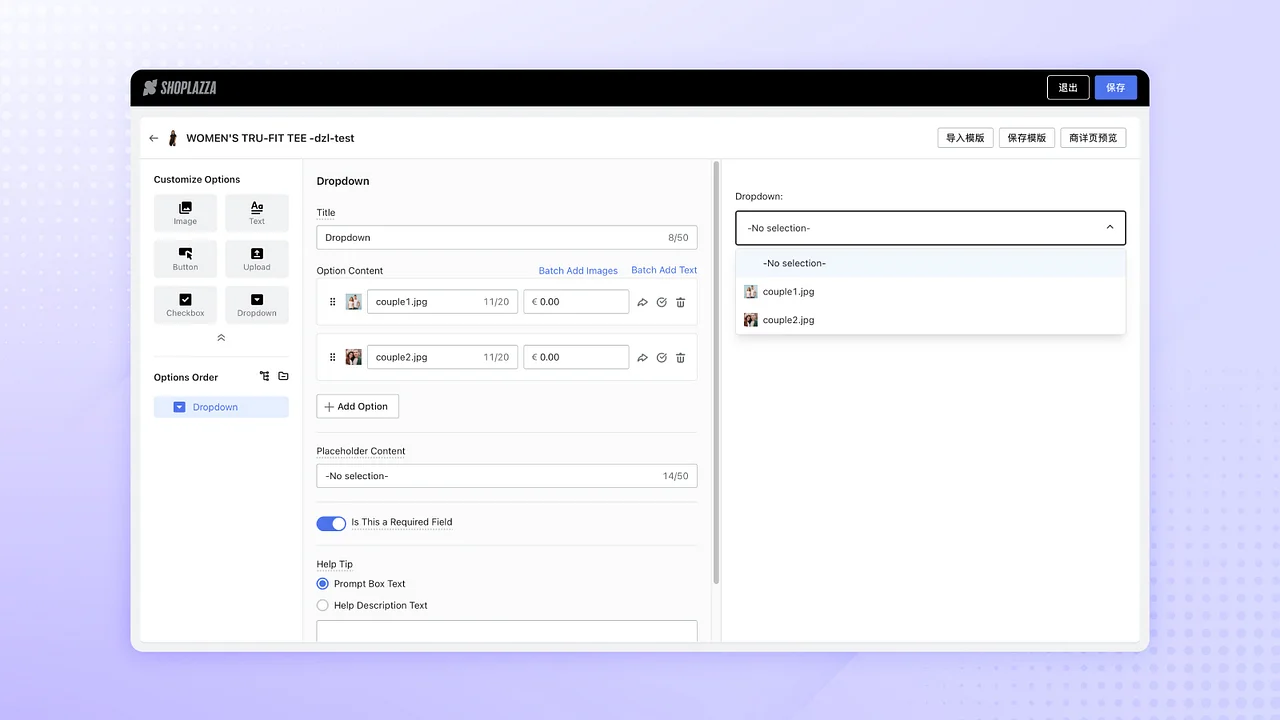Select the Checkbox option type icon
The height and width of the screenshot is (720, 1280).
pos(185,304)
